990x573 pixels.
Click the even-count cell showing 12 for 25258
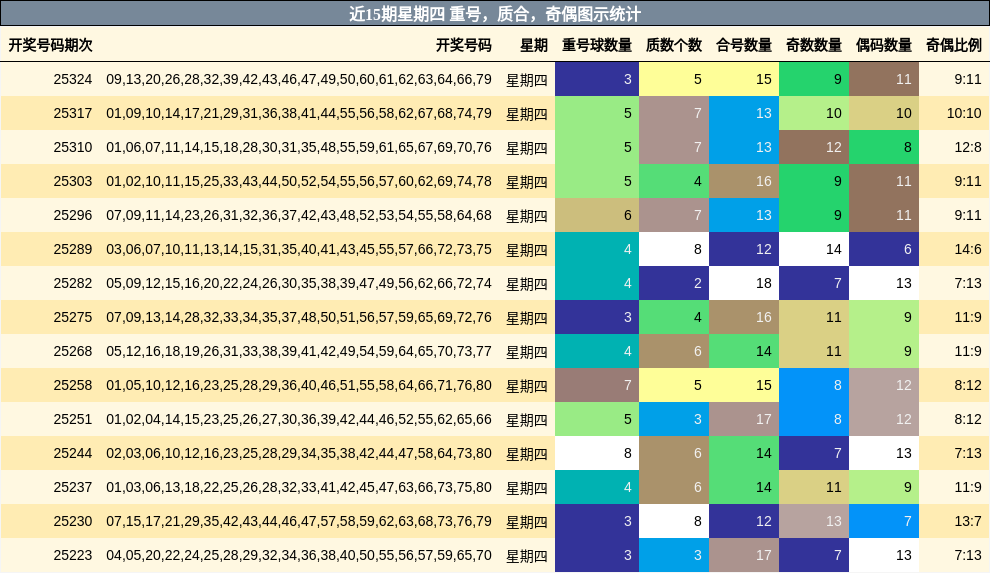click(x=884, y=386)
